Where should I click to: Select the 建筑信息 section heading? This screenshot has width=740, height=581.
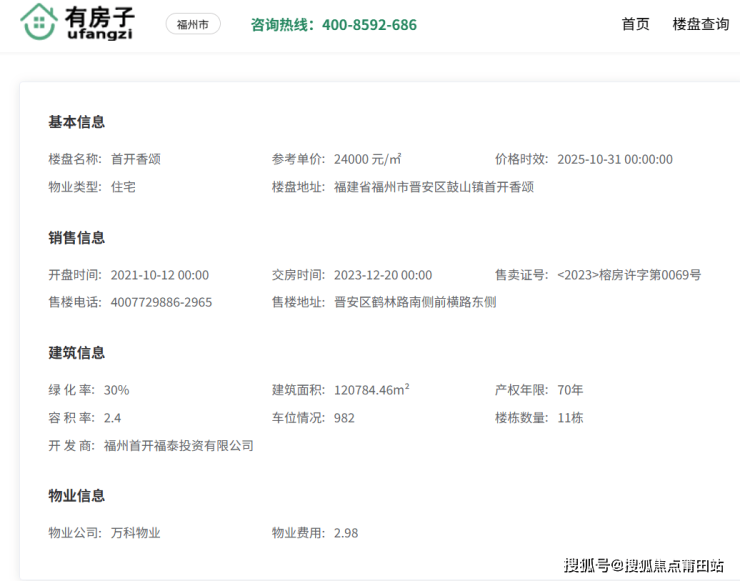(x=77, y=353)
